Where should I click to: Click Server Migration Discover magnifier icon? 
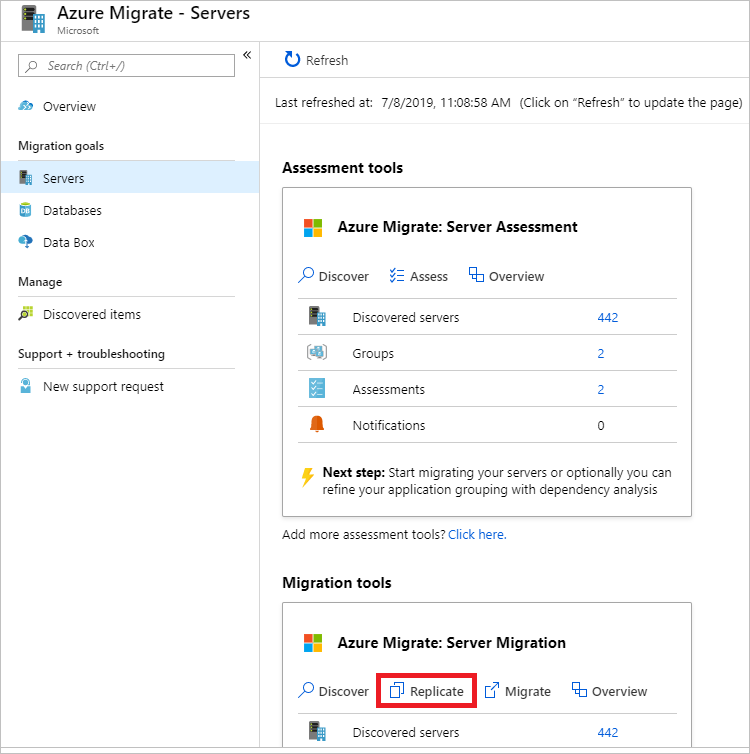306,690
